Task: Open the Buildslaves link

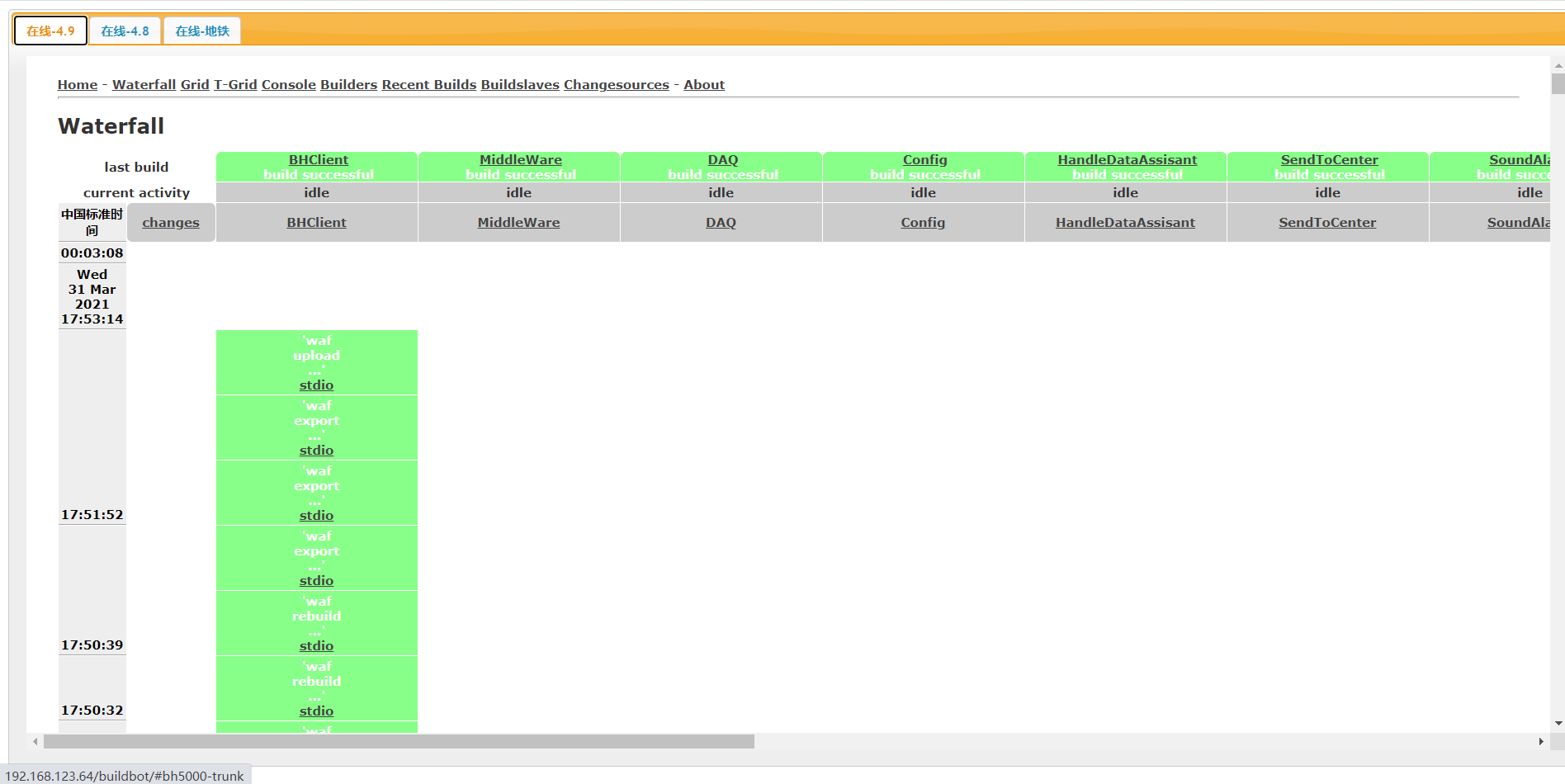Action: 520,85
